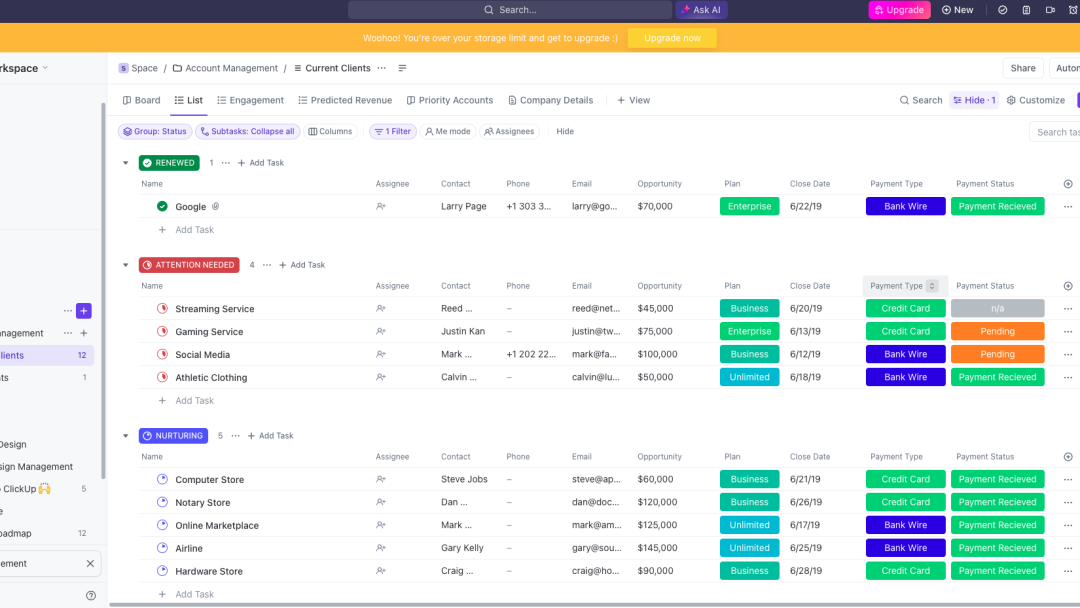The height and width of the screenshot is (608, 1080).
Task: Click the video clip recording icon
Action: (1050, 10)
